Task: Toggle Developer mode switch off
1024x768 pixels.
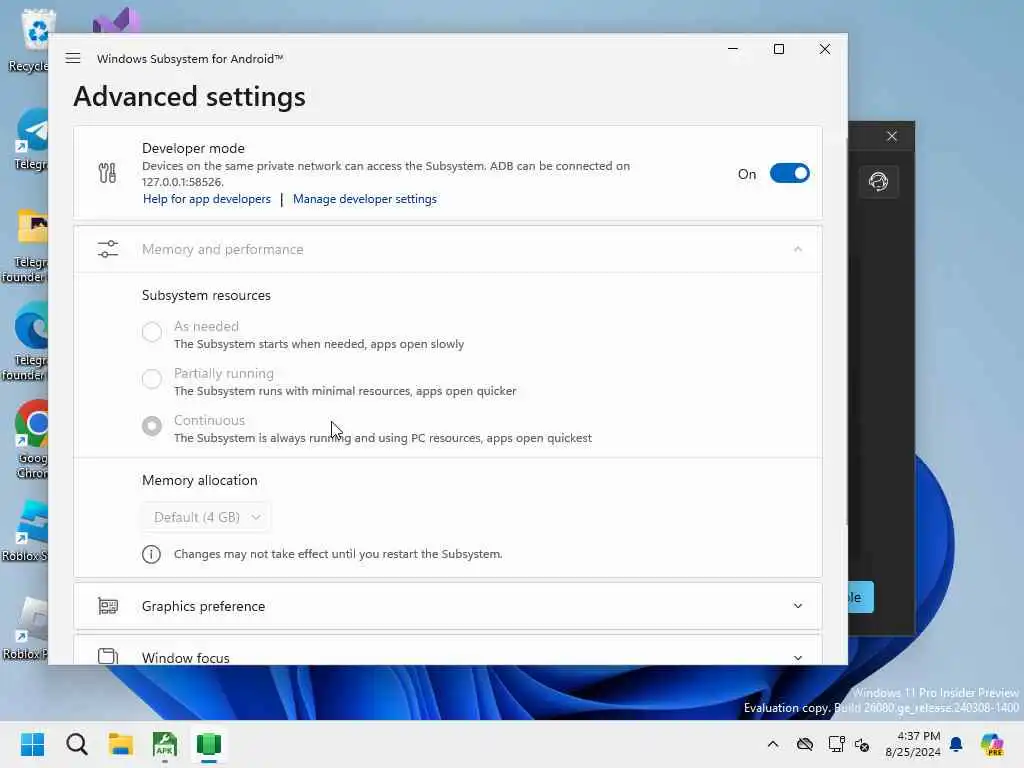Action: click(789, 174)
